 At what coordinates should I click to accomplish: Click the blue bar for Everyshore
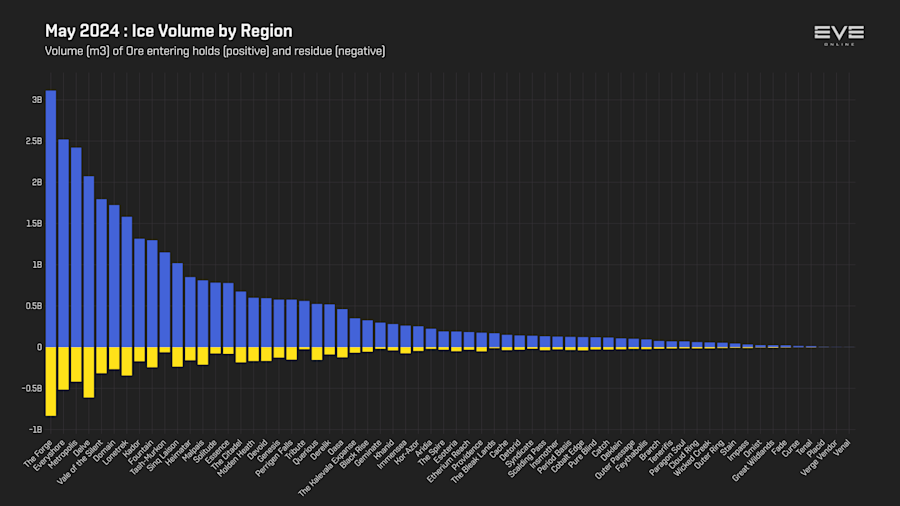point(64,243)
